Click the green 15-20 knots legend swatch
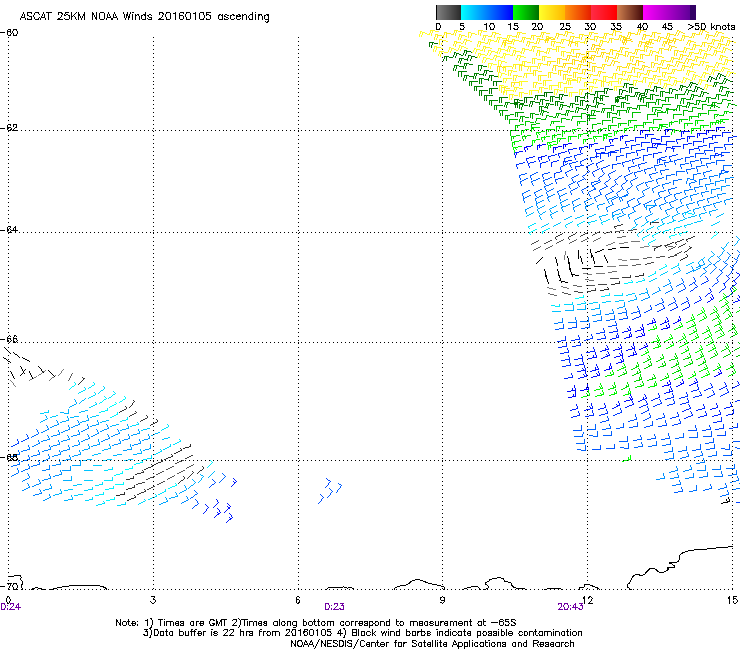The height and width of the screenshot is (650, 740). click(526, 12)
